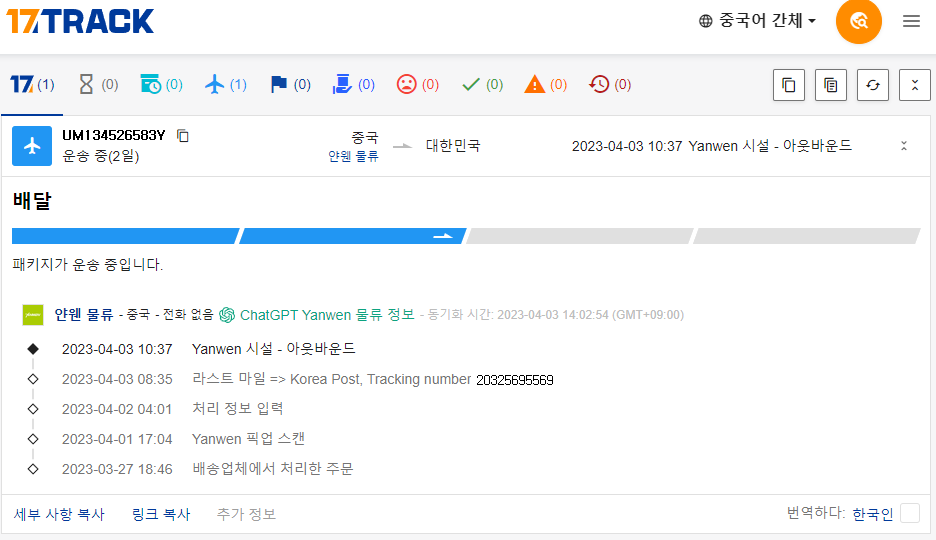Click destination country 대한민국
The height and width of the screenshot is (540, 936).
[452, 146]
